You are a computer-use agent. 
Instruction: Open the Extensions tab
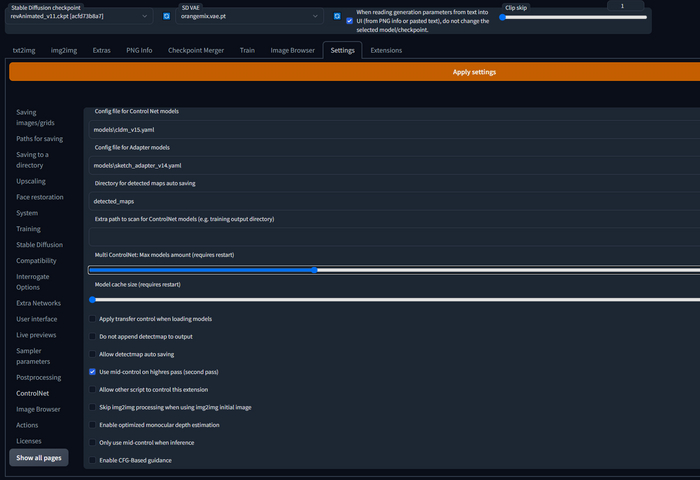[386, 49]
